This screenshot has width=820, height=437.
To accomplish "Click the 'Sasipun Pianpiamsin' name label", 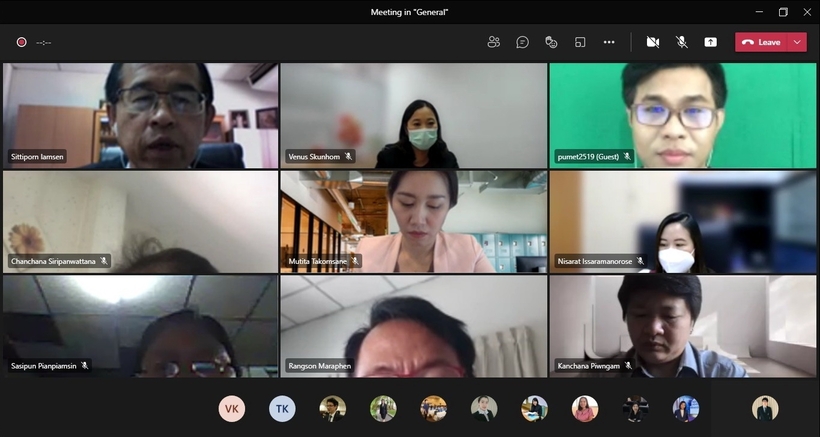I will [x=43, y=366].
